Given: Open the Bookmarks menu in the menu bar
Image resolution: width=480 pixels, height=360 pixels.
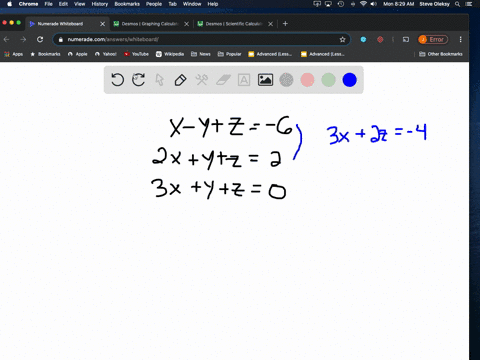Looking at the screenshot, I should pos(127,4).
